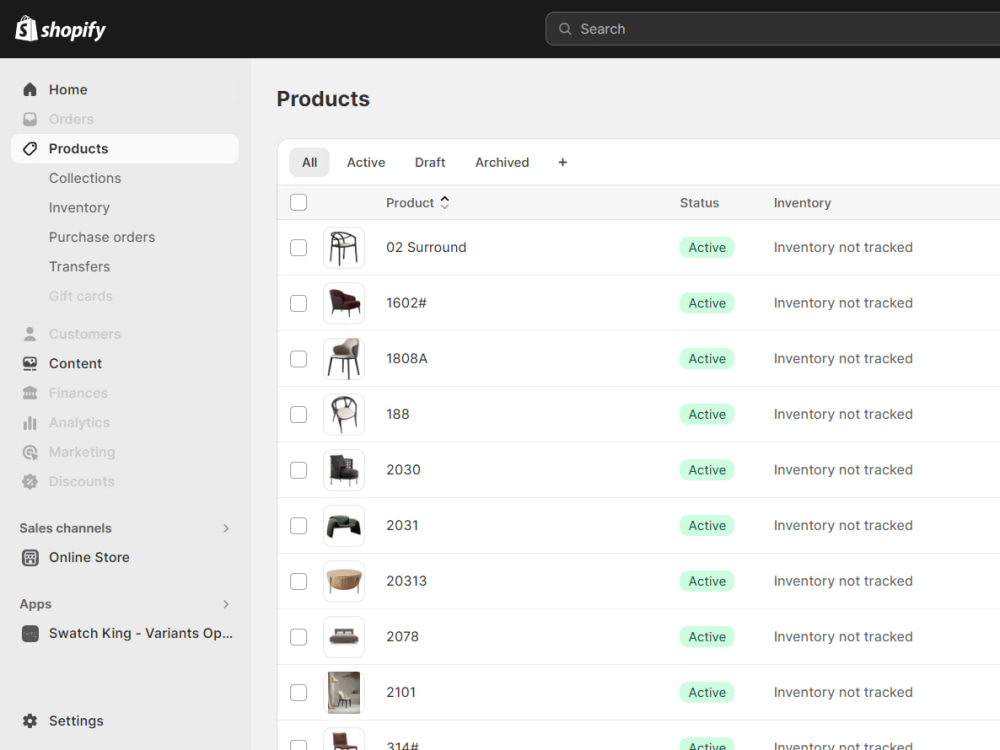Check the select-all products checkbox
The width and height of the screenshot is (1000, 750).
coord(298,202)
